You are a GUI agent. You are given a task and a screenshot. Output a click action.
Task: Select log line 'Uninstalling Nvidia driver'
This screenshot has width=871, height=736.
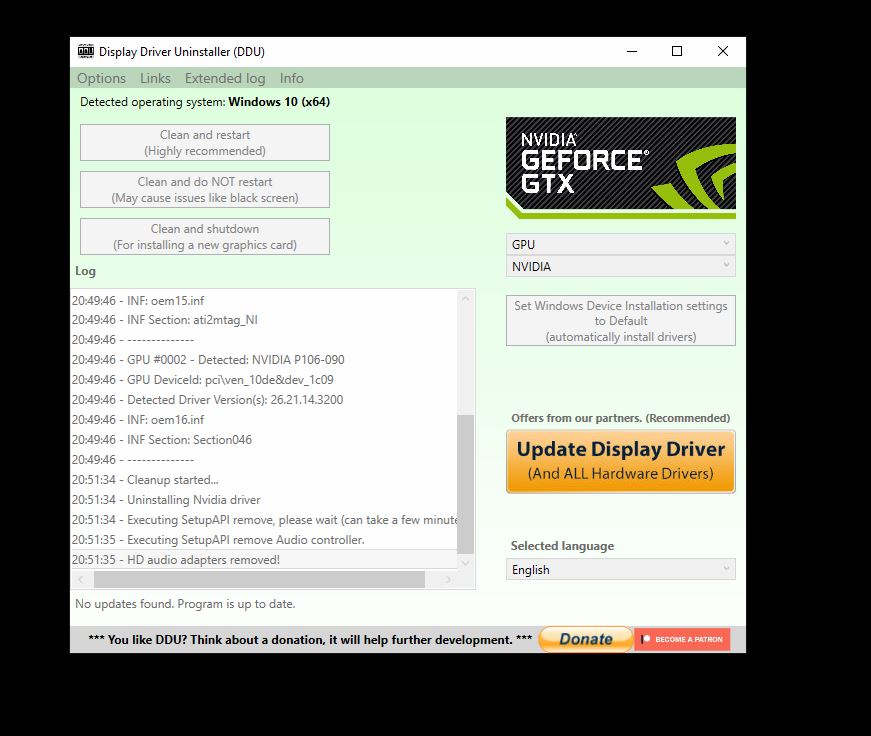[264, 500]
